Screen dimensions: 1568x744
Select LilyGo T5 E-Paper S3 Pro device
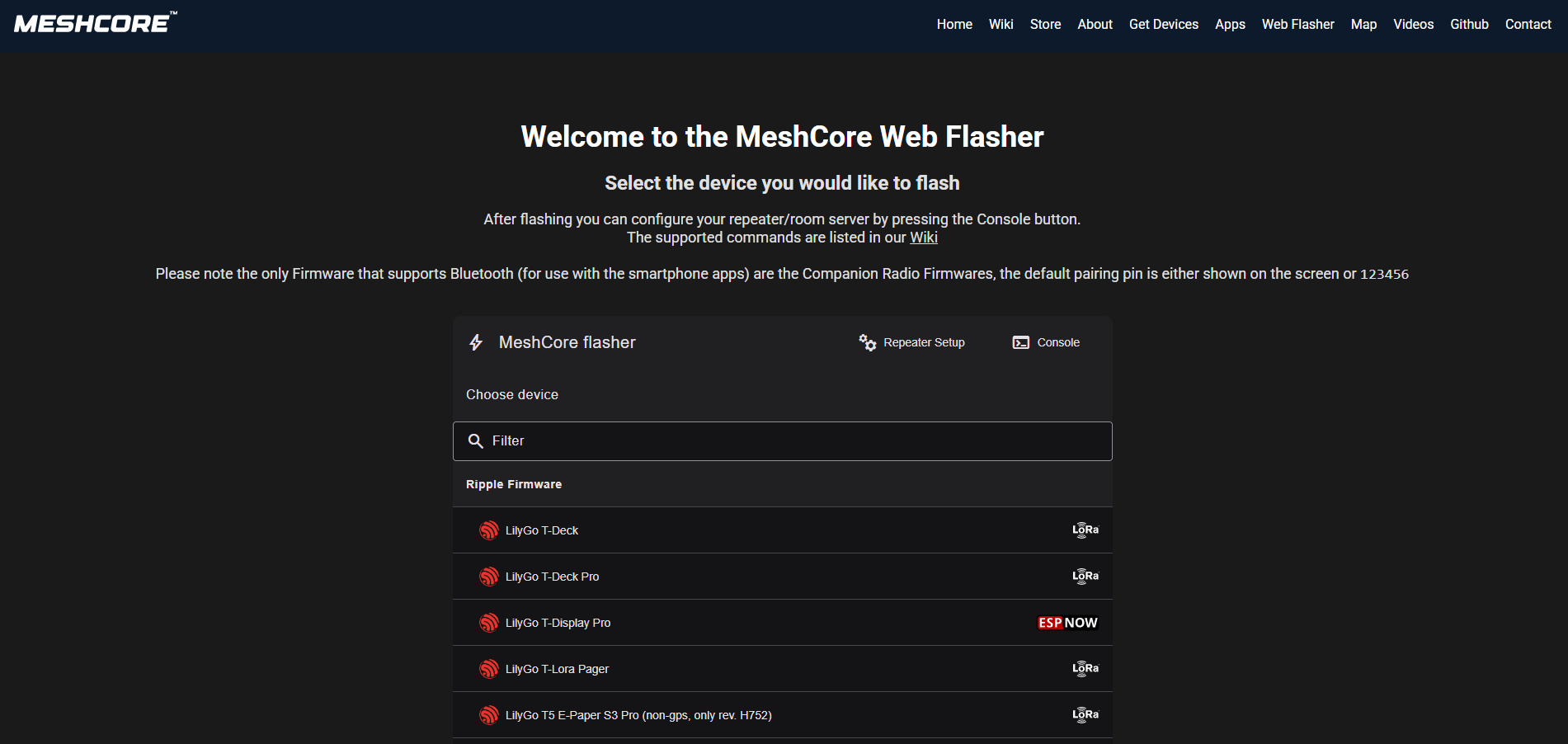click(638, 715)
